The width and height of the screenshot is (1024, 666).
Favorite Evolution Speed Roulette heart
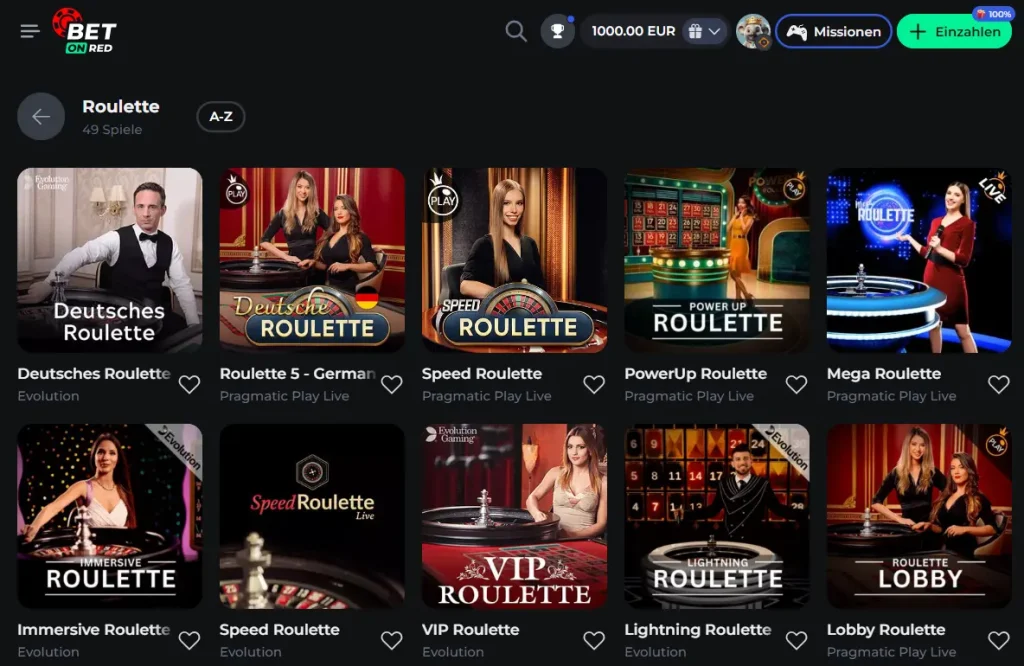392,641
